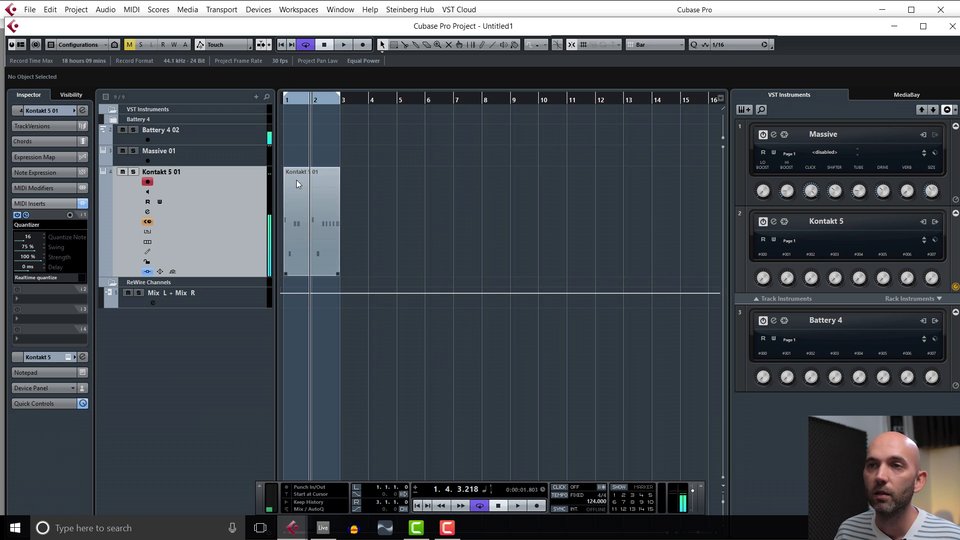Select the Mute X tool
The image size is (960, 540).
click(x=448, y=45)
